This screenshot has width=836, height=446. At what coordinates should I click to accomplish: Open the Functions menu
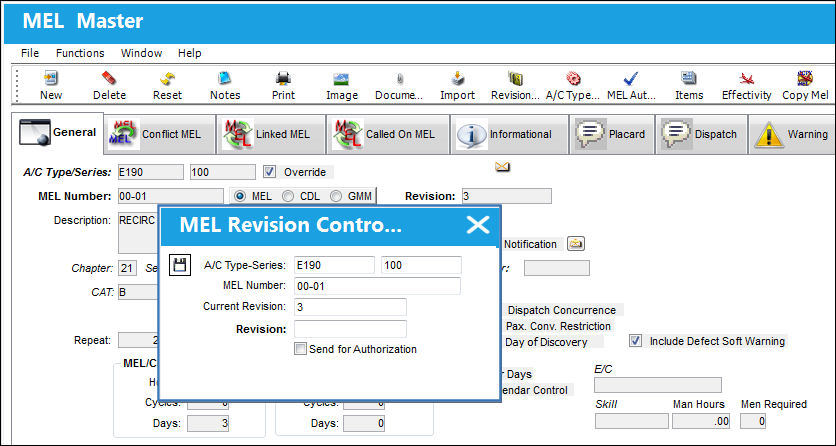point(80,53)
